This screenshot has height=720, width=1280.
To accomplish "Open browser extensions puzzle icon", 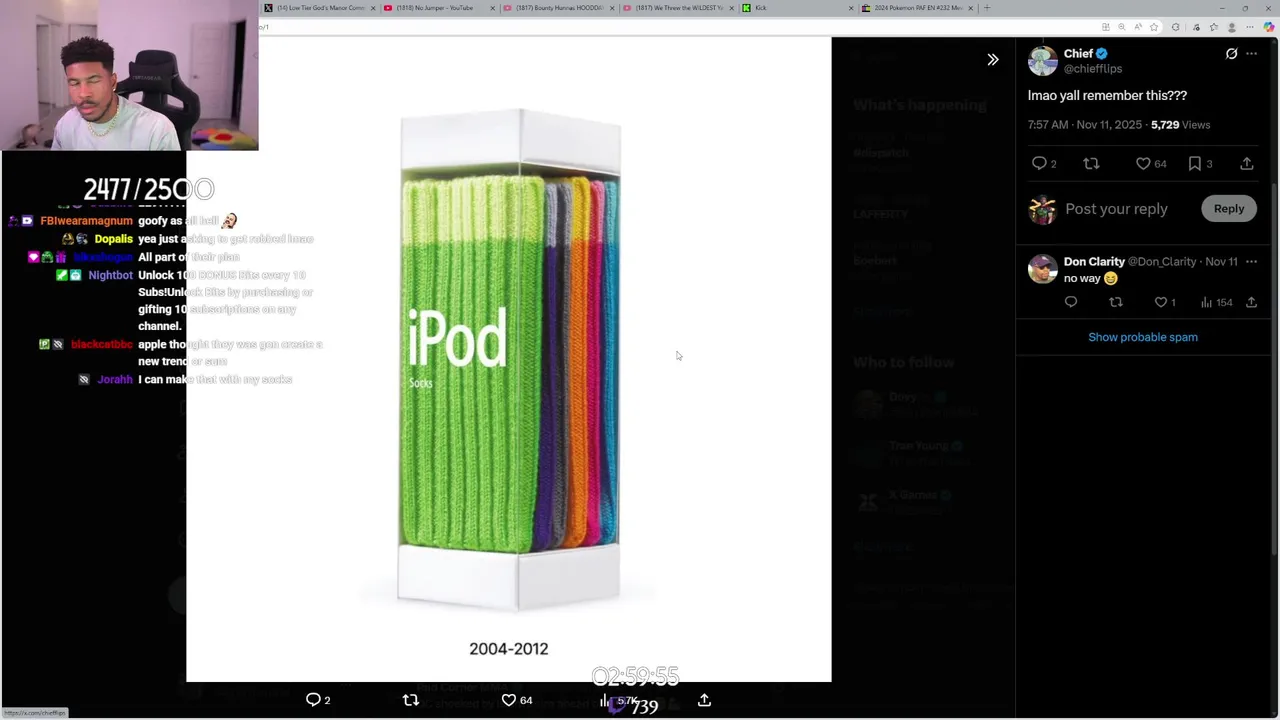I will (1176, 27).
